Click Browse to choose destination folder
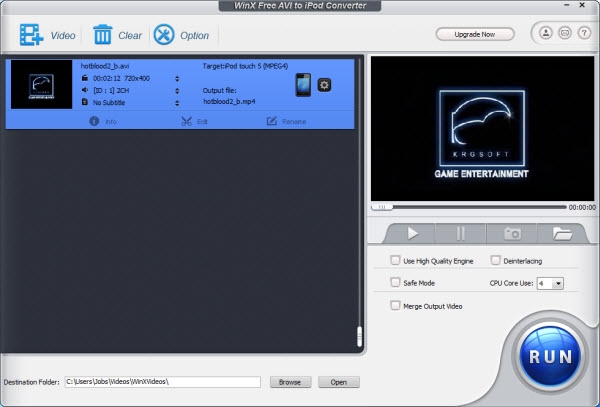600x407 pixels. coord(289,382)
